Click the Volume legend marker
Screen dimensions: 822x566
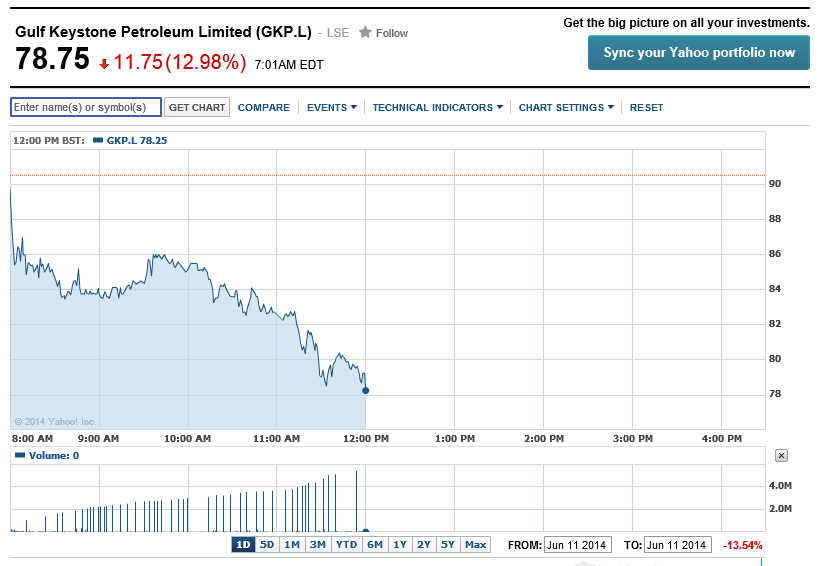(x=18, y=455)
